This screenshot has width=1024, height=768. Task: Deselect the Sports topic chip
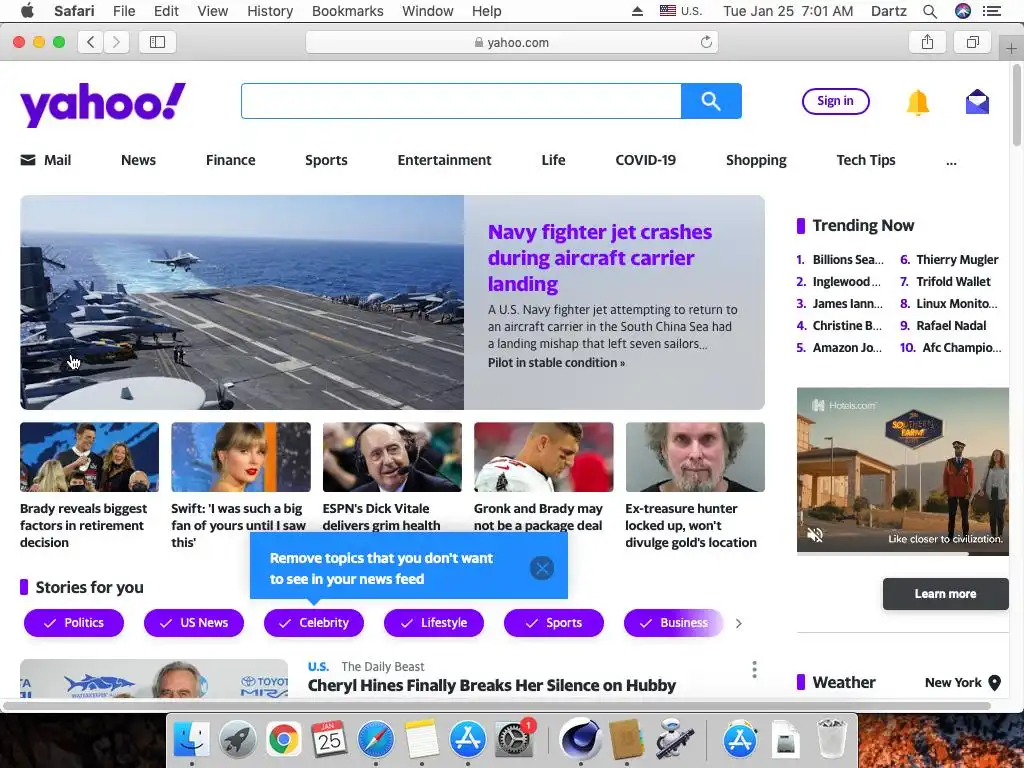(554, 623)
